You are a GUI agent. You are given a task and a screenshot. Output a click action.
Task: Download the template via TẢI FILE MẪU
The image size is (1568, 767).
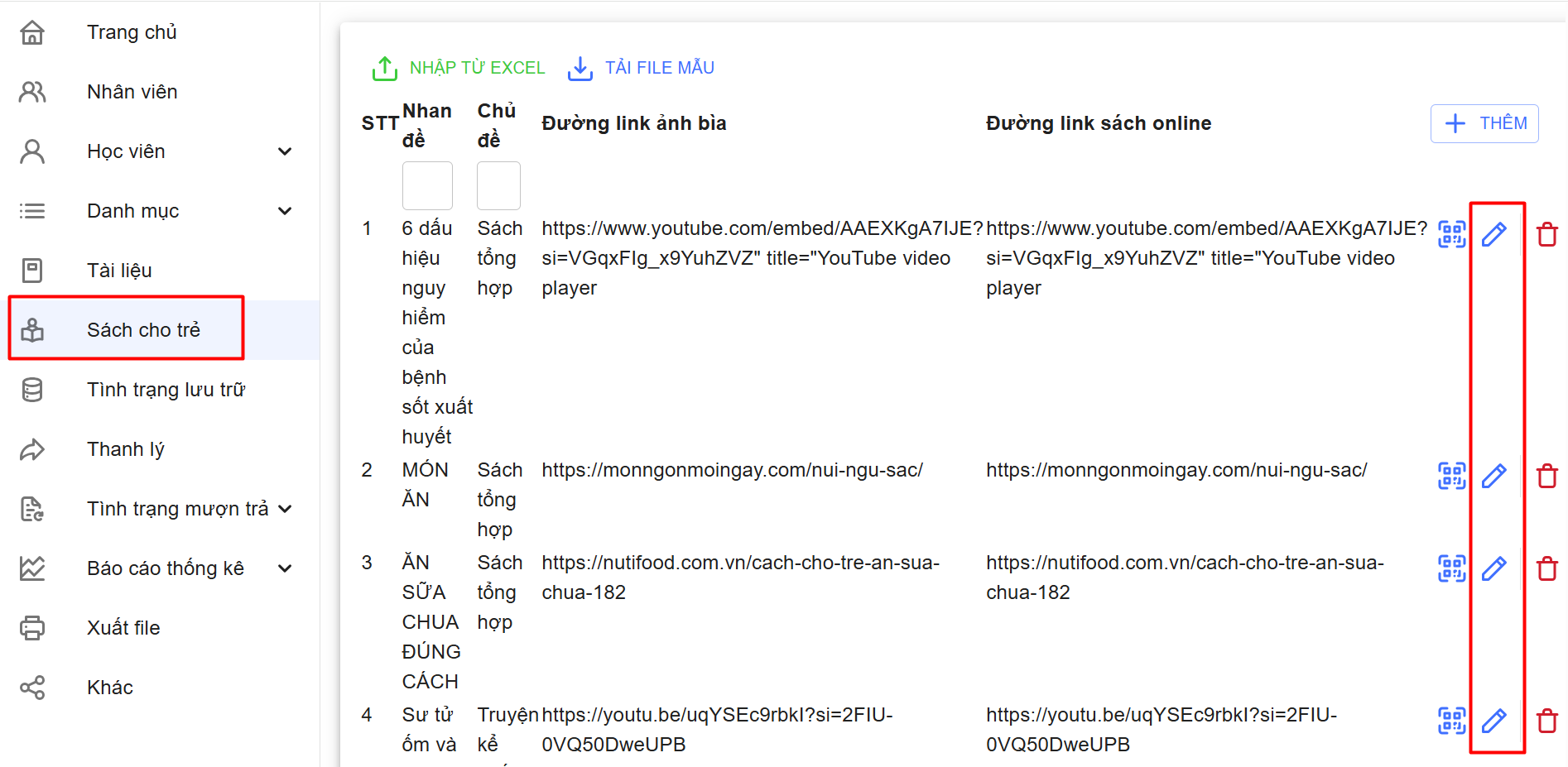(642, 68)
